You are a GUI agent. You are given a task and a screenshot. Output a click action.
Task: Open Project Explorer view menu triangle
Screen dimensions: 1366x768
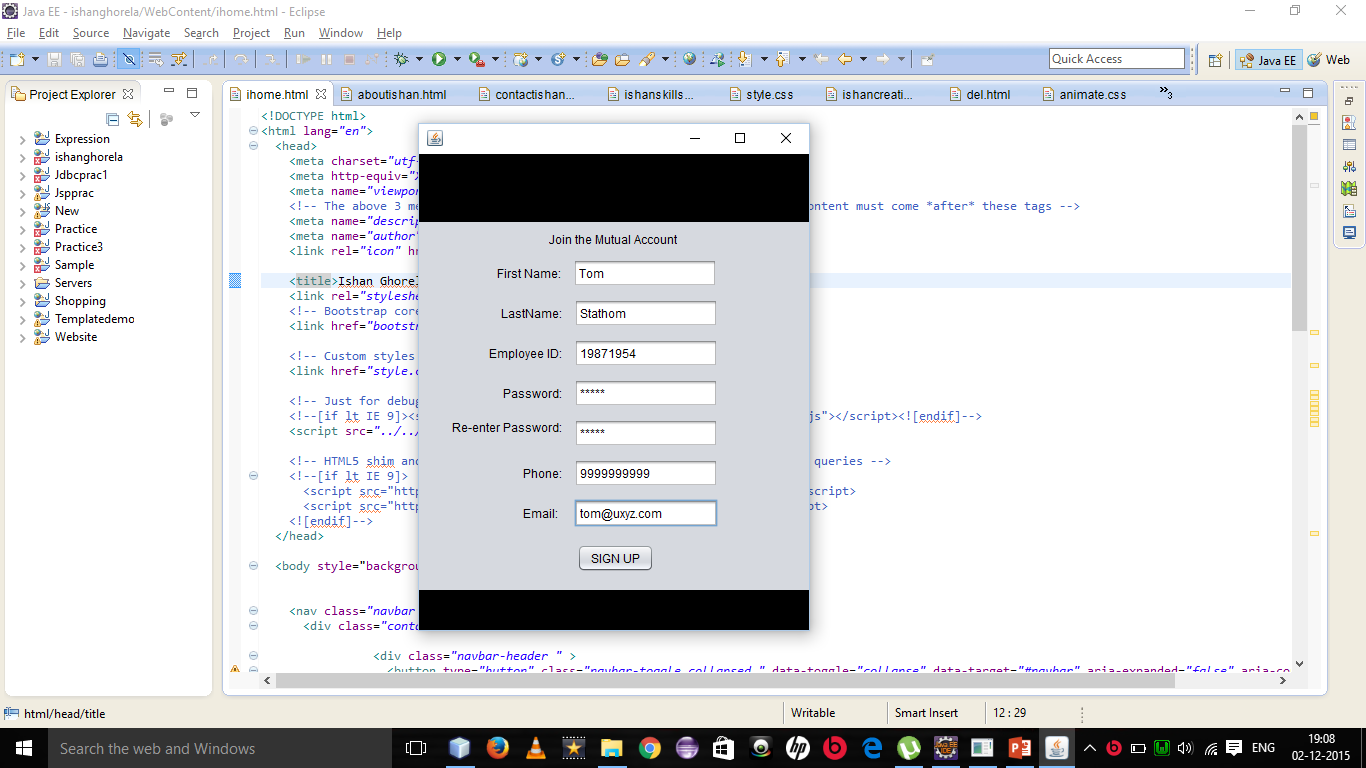point(195,115)
